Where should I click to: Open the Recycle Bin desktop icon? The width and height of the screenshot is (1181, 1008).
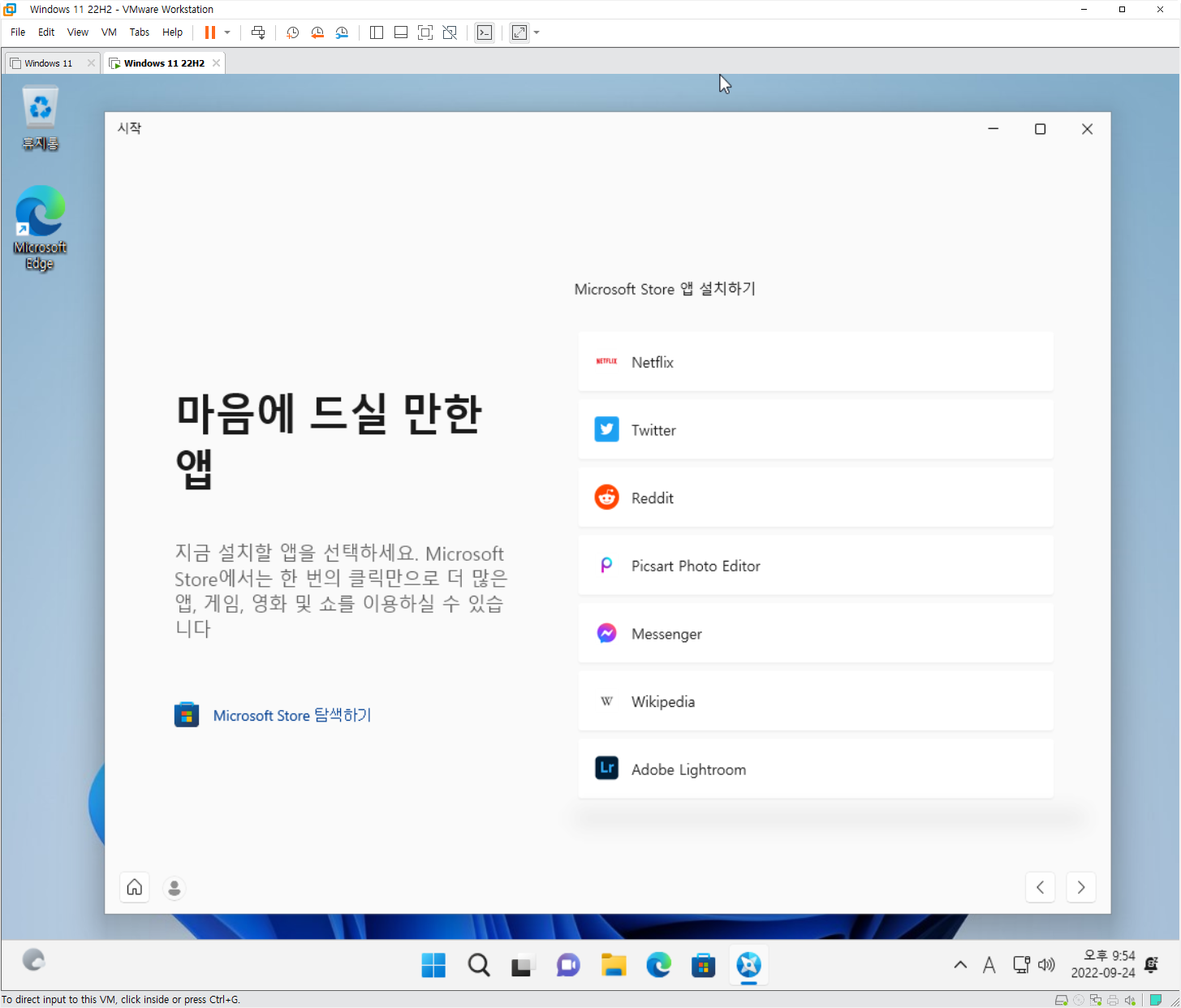coord(40,118)
